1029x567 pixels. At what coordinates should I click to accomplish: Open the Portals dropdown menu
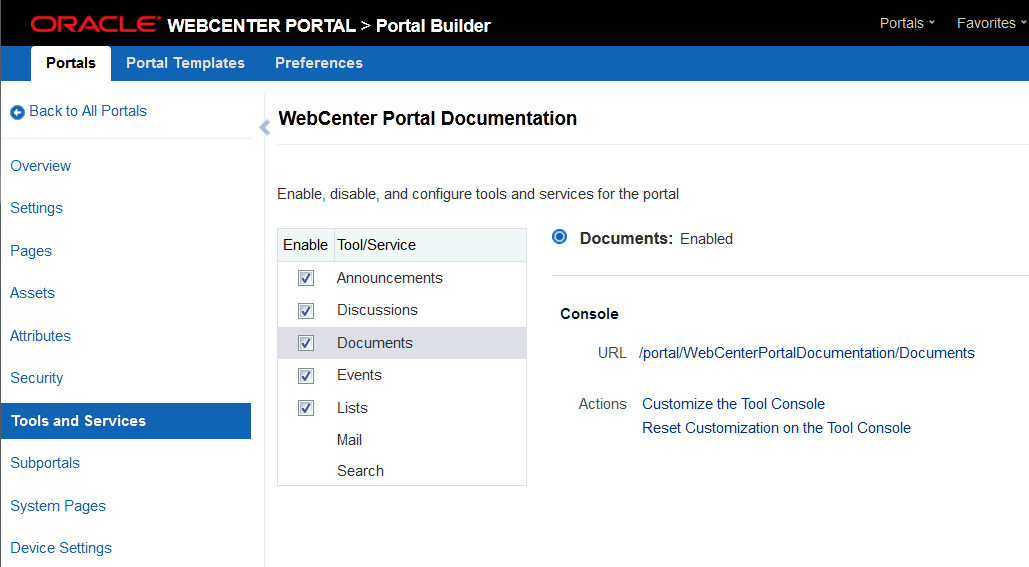coord(907,23)
